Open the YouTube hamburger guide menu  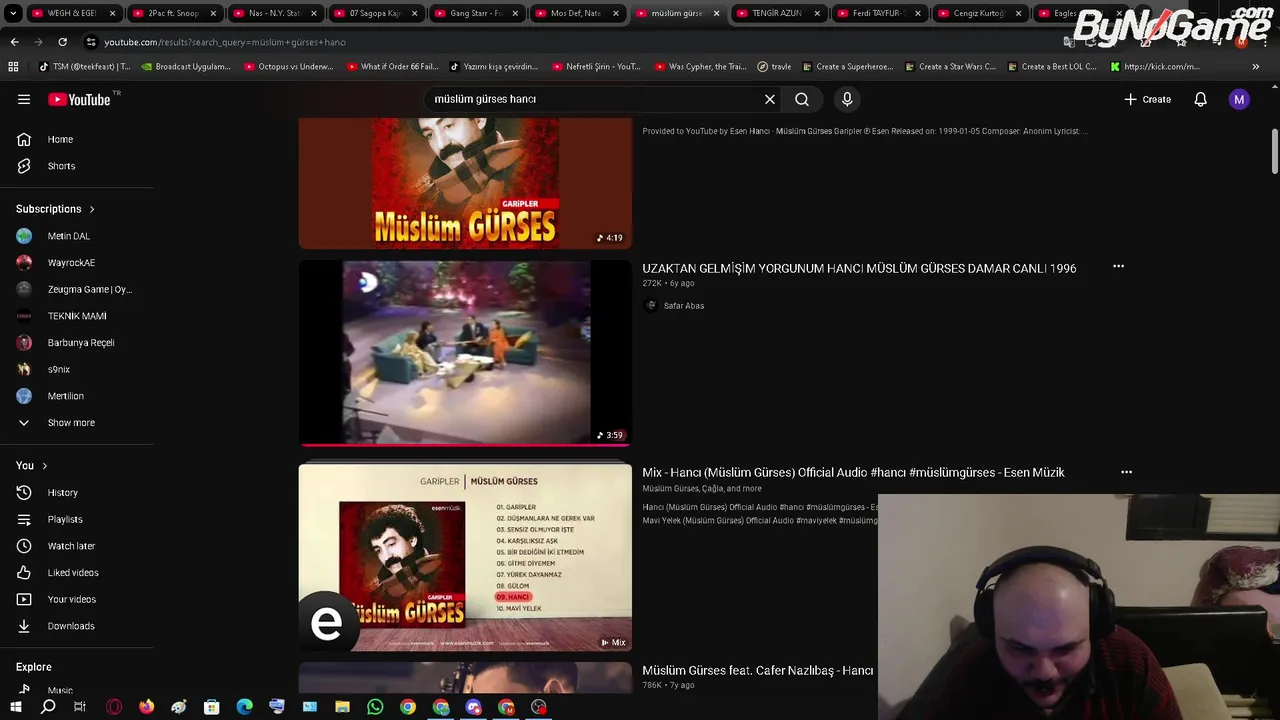pyautogui.click(x=24, y=99)
